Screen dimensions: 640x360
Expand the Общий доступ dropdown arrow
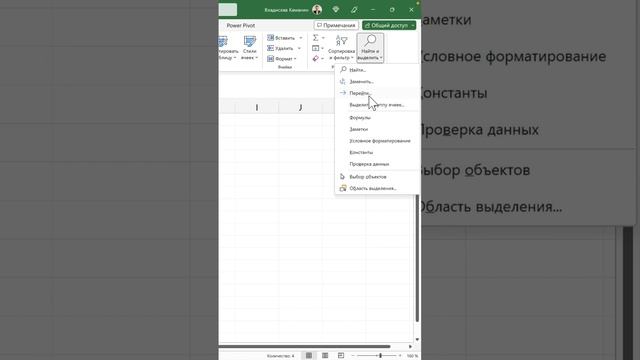(x=413, y=25)
